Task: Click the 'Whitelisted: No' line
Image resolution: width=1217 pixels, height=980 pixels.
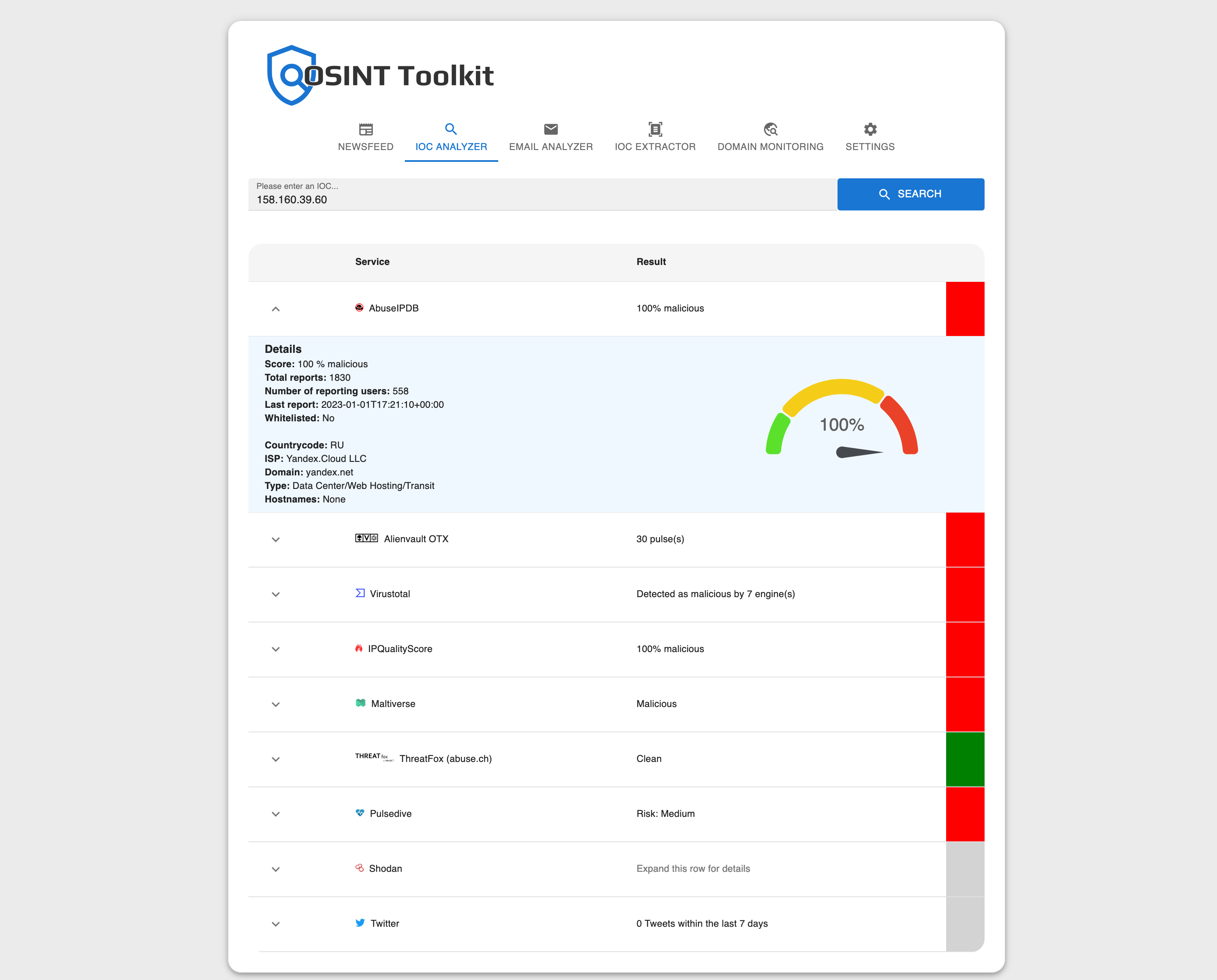Action: (x=299, y=418)
